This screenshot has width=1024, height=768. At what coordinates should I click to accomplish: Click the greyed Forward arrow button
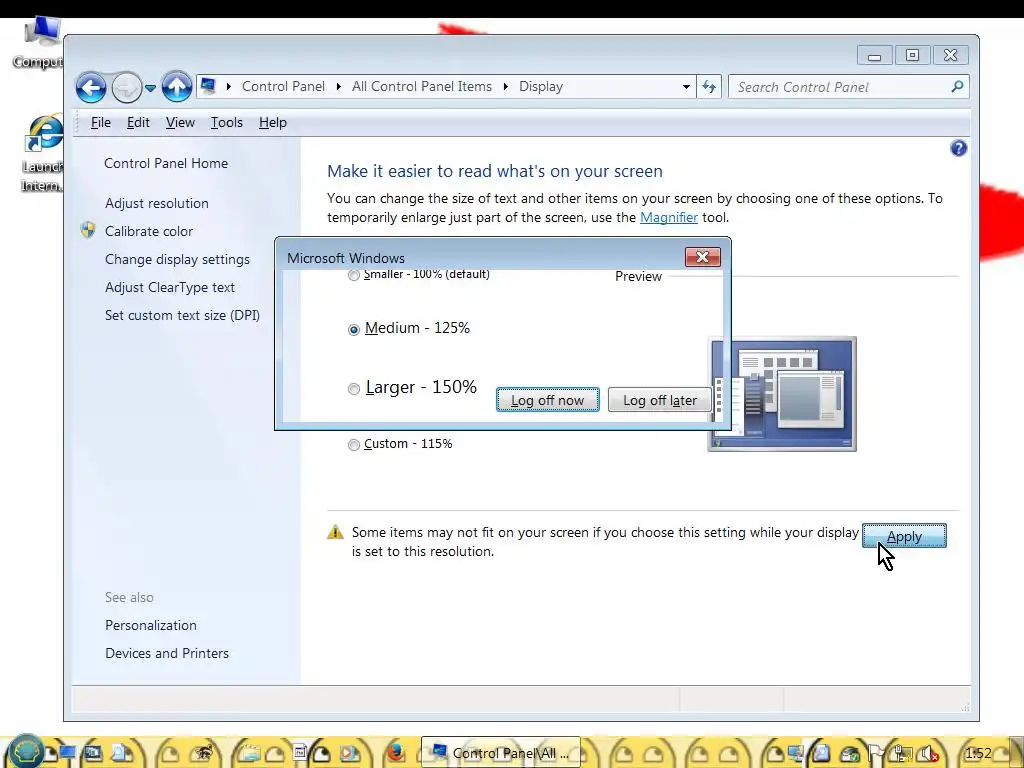(126, 87)
